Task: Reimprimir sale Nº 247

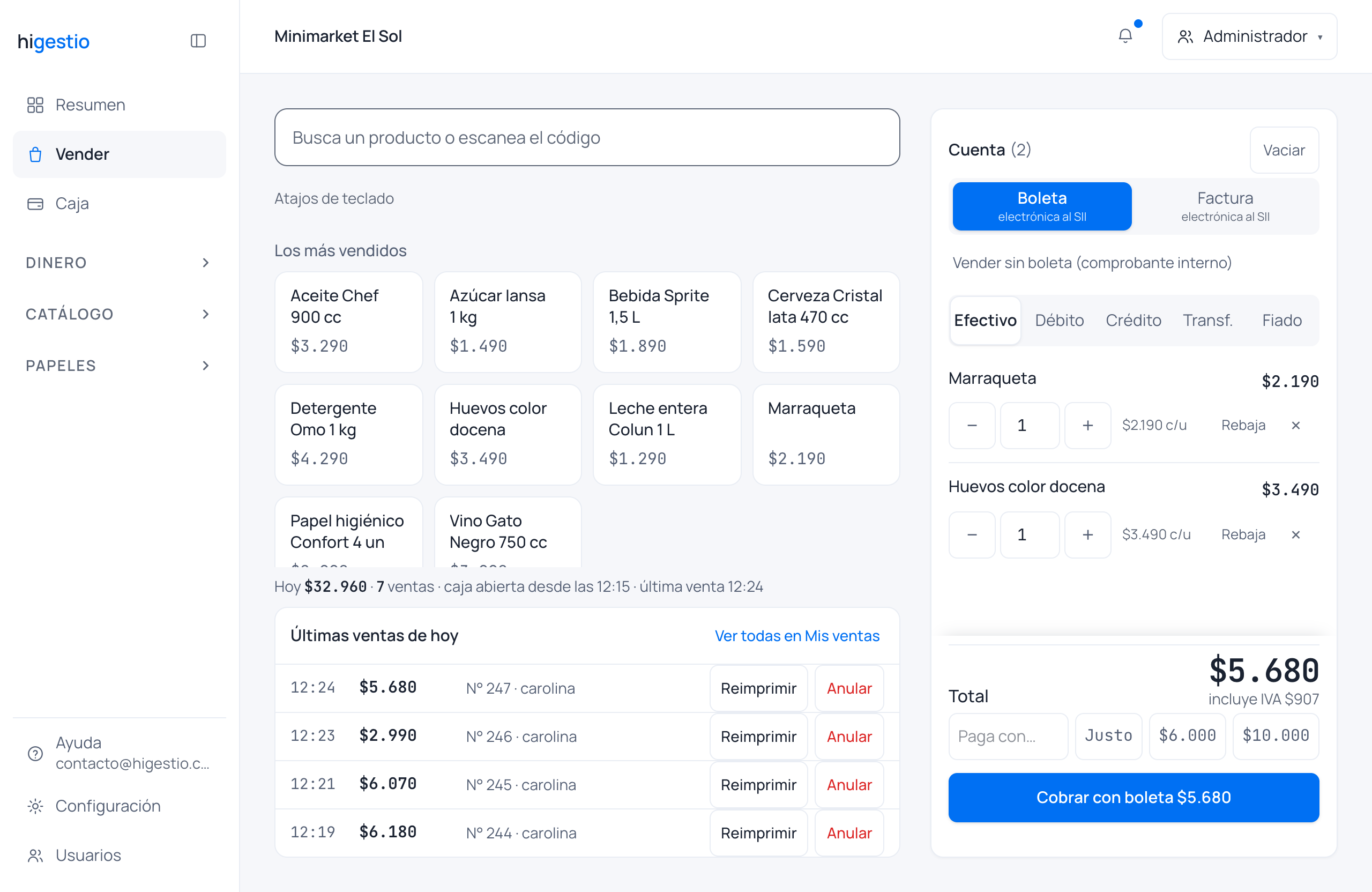Action: tap(758, 688)
